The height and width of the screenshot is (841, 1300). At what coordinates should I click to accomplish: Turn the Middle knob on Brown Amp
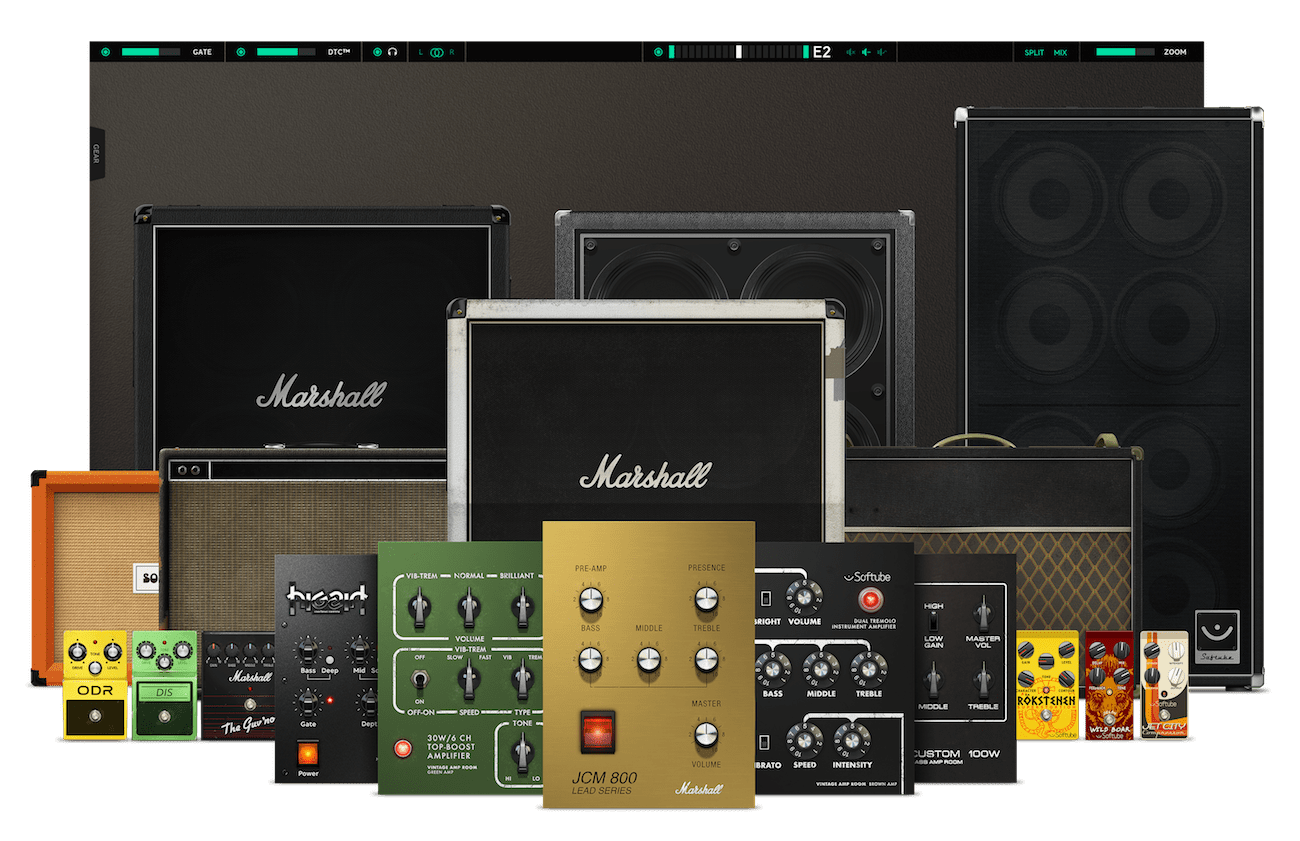click(820, 667)
